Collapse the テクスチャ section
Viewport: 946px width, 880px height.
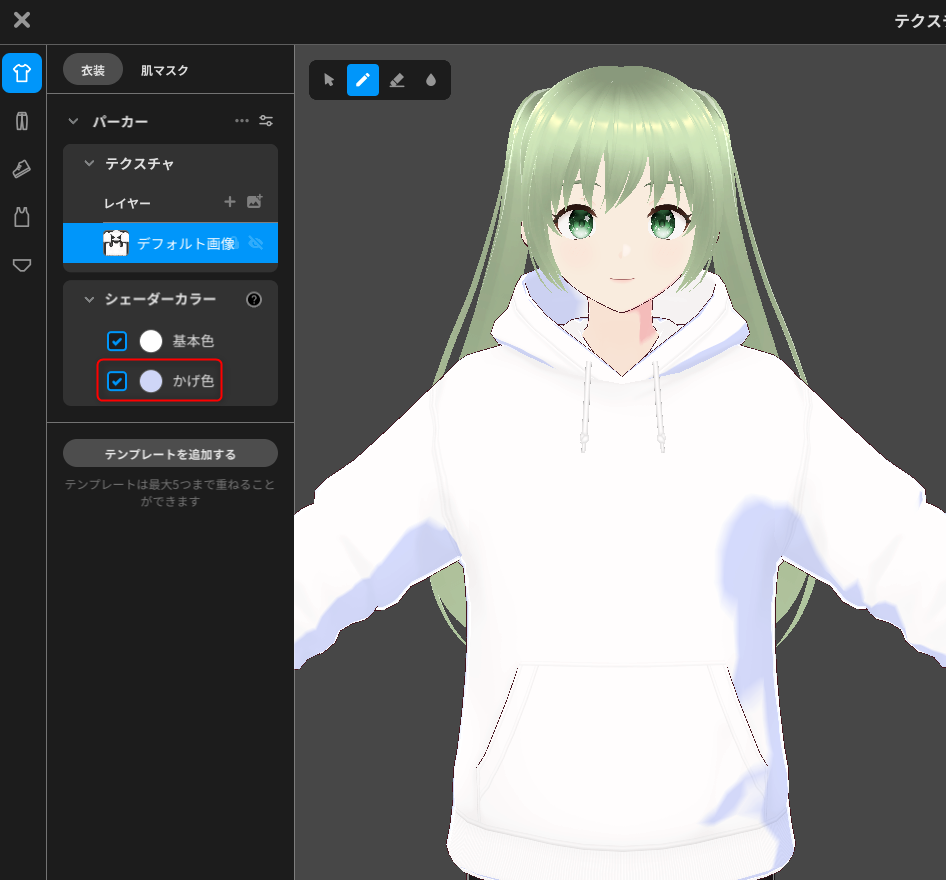(x=88, y=163)
